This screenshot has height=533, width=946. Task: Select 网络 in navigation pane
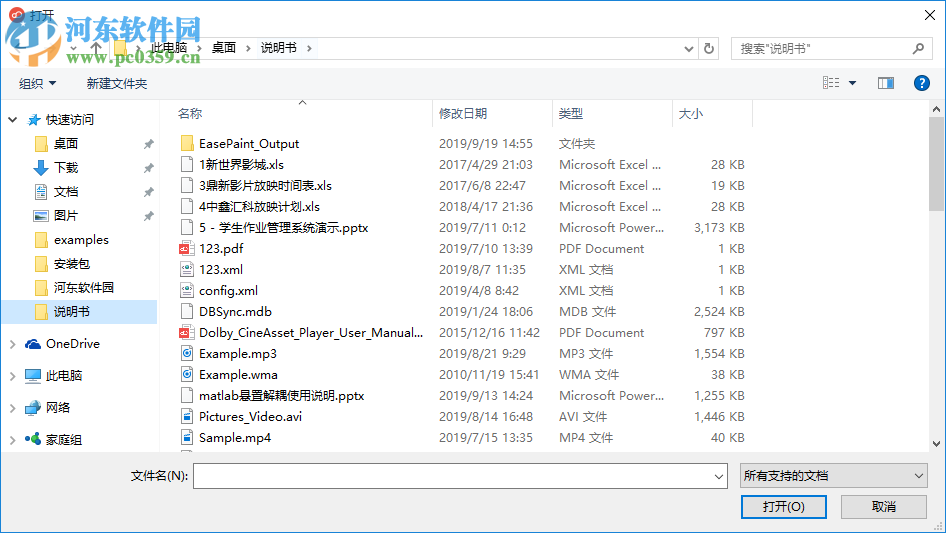pos(58,407)
